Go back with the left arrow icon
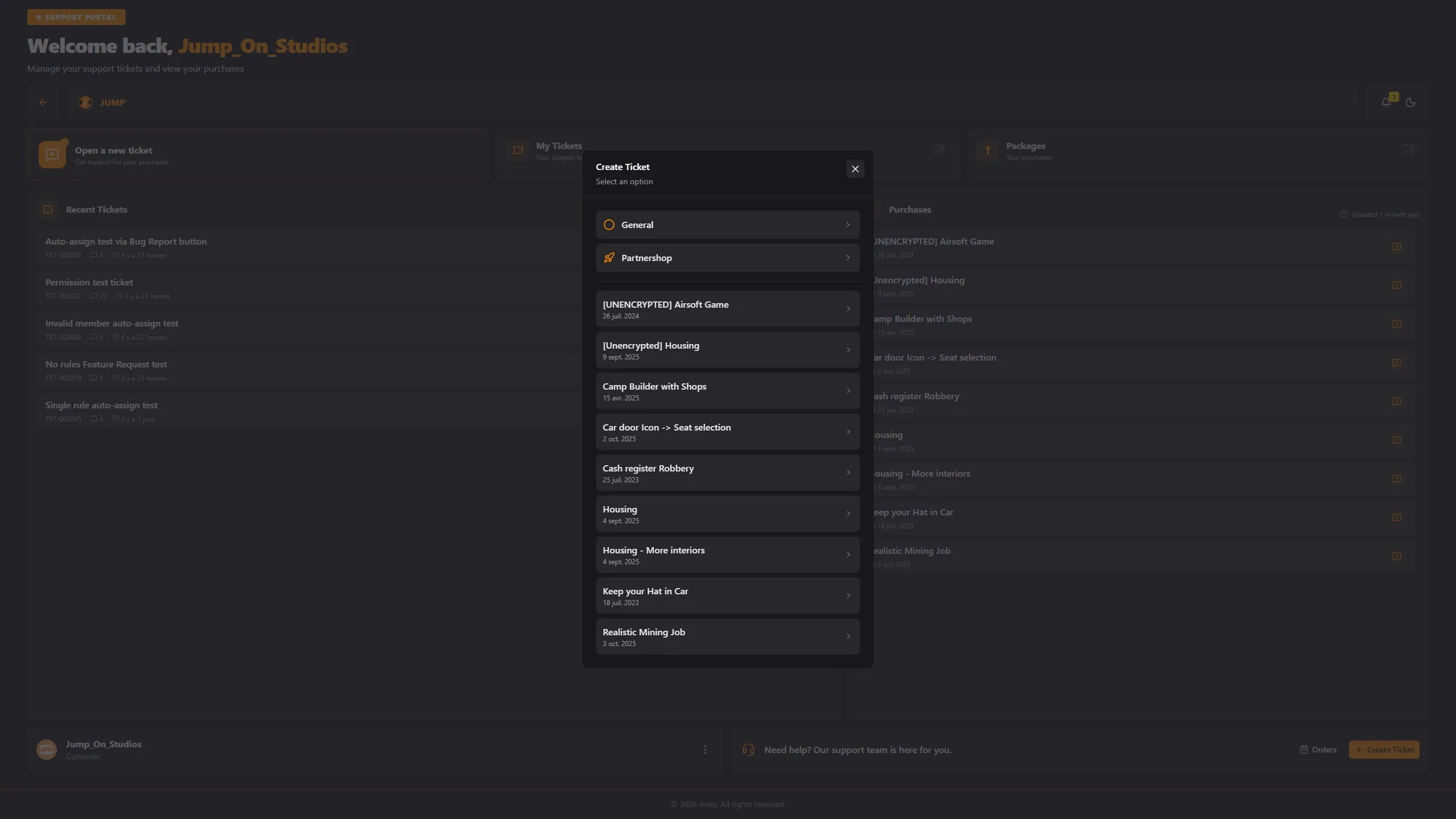 coord(43,102)
